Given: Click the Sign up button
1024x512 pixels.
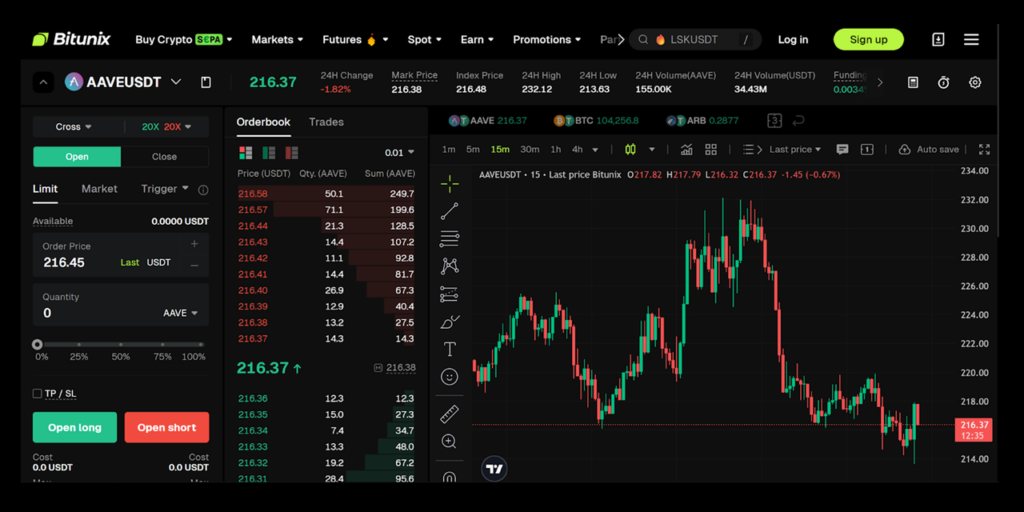Looking at the screenshot, I should click(x=869, y=40).
